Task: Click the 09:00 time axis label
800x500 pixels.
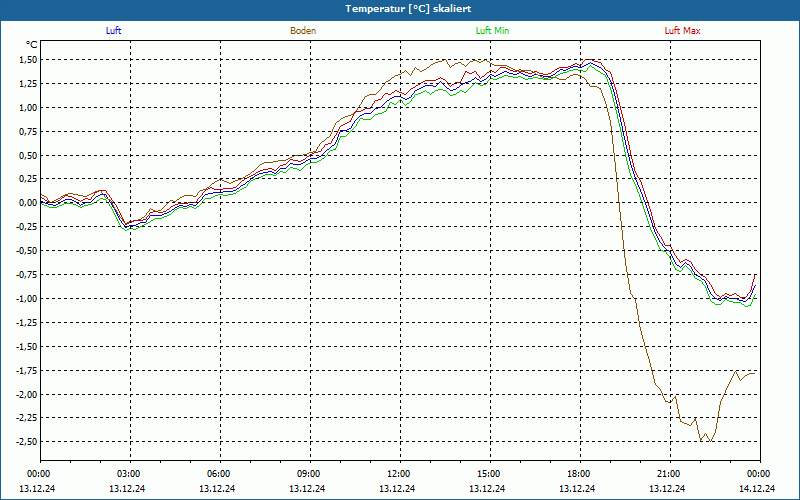Action: (x=309, y=474)
